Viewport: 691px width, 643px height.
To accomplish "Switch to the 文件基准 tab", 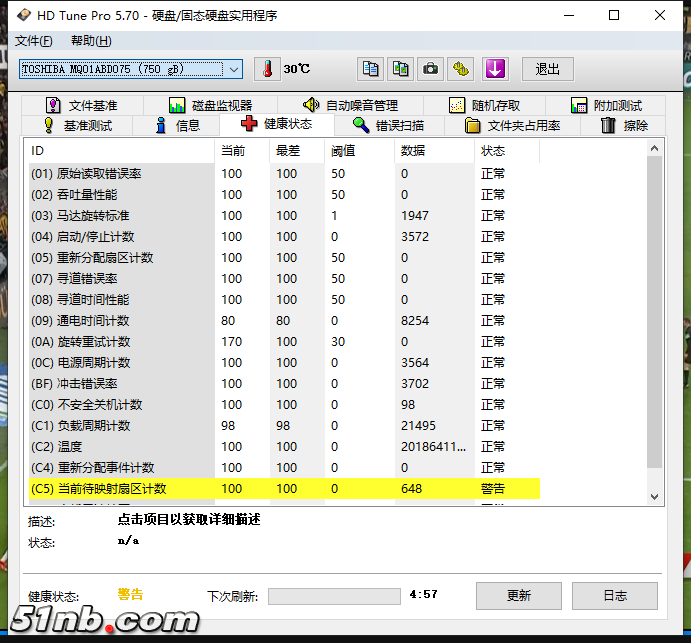I will point(82,106).
